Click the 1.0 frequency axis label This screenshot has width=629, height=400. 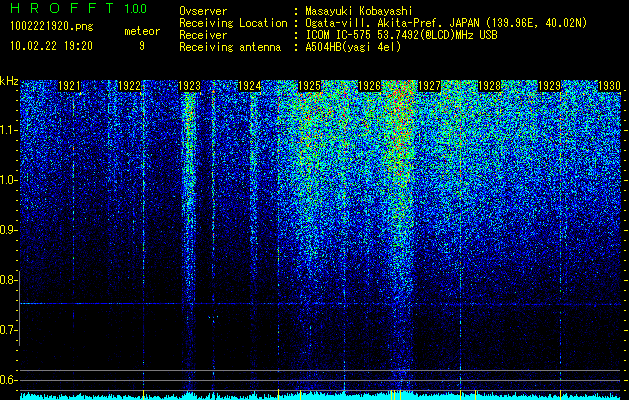[7, 180]
